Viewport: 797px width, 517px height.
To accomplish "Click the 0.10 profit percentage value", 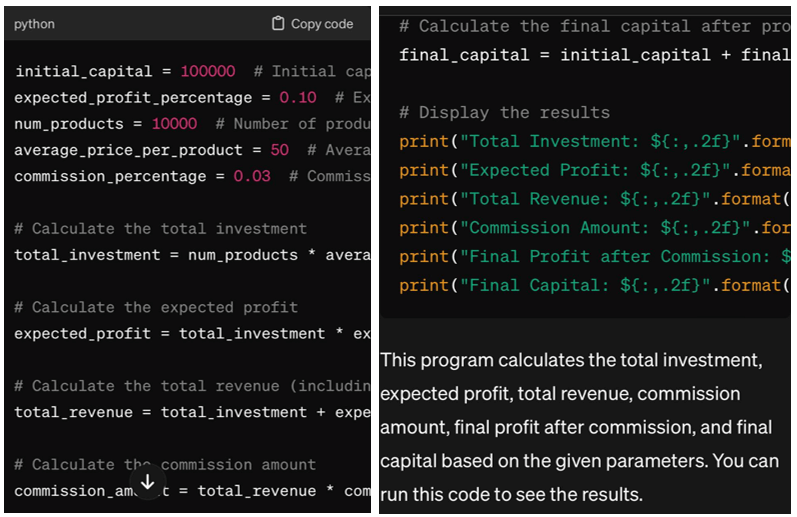I will tap(297, 98).
